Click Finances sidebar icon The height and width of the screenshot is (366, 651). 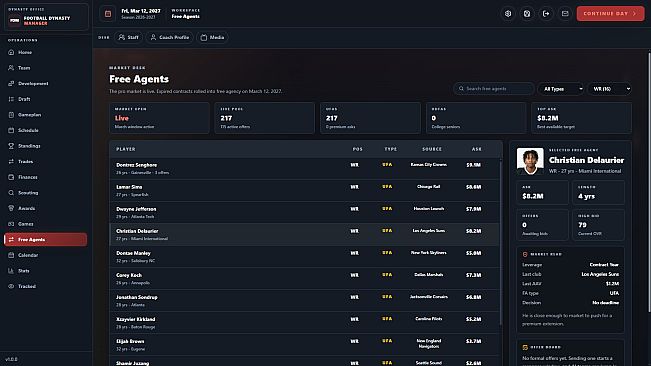[11, 177]
